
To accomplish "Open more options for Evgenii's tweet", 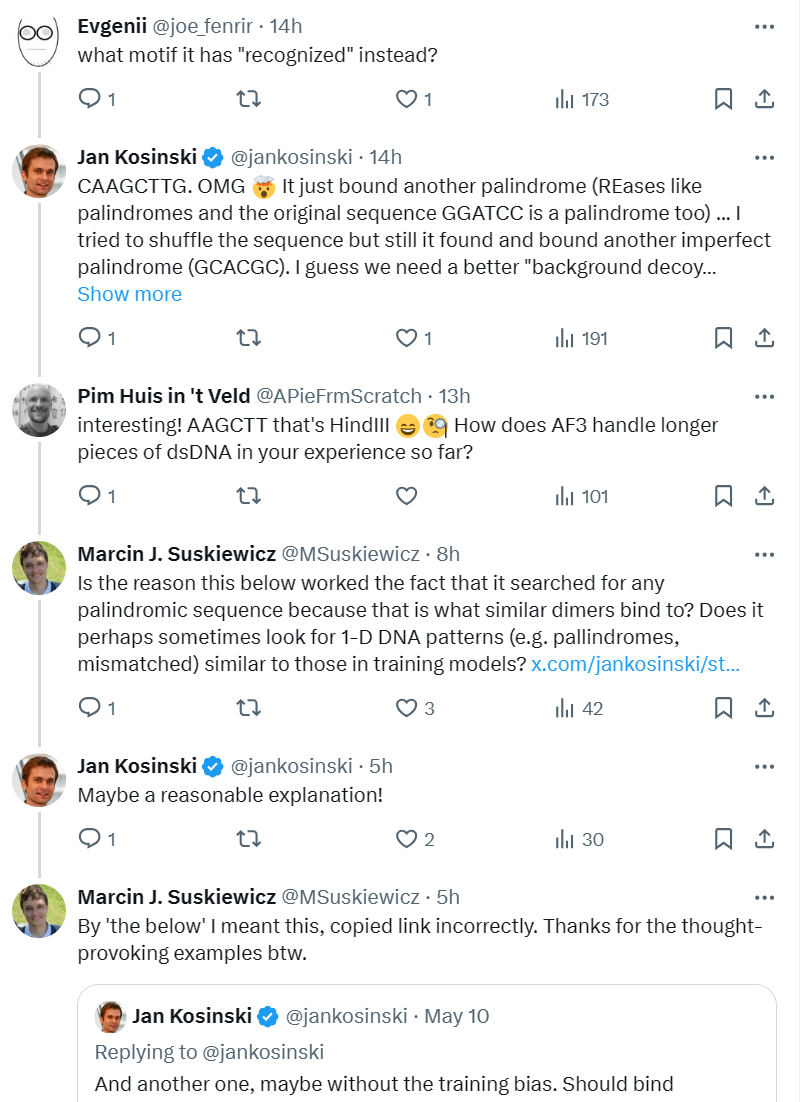I will click(764, 27).
